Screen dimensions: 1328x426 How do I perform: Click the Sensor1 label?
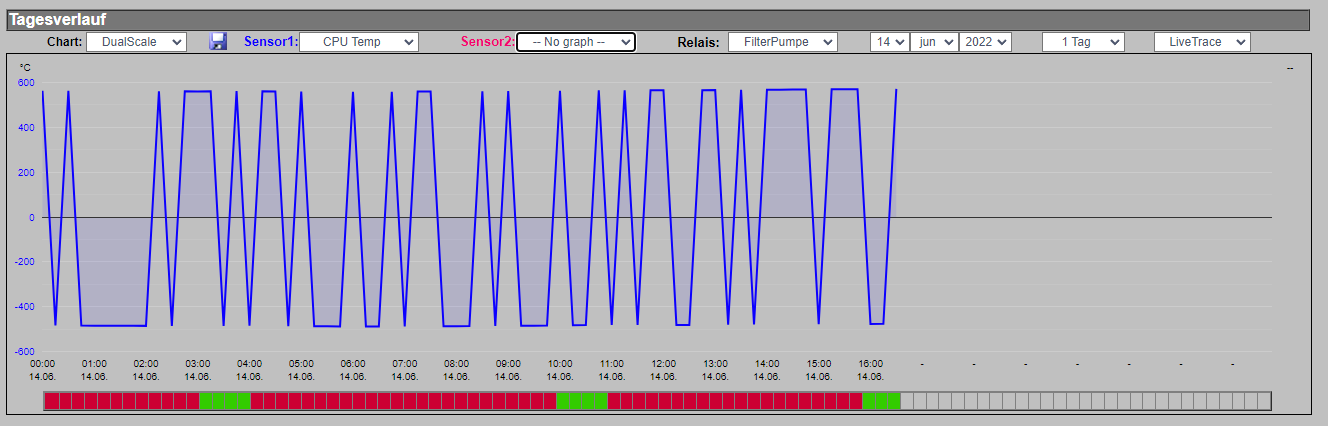[271, 42]
